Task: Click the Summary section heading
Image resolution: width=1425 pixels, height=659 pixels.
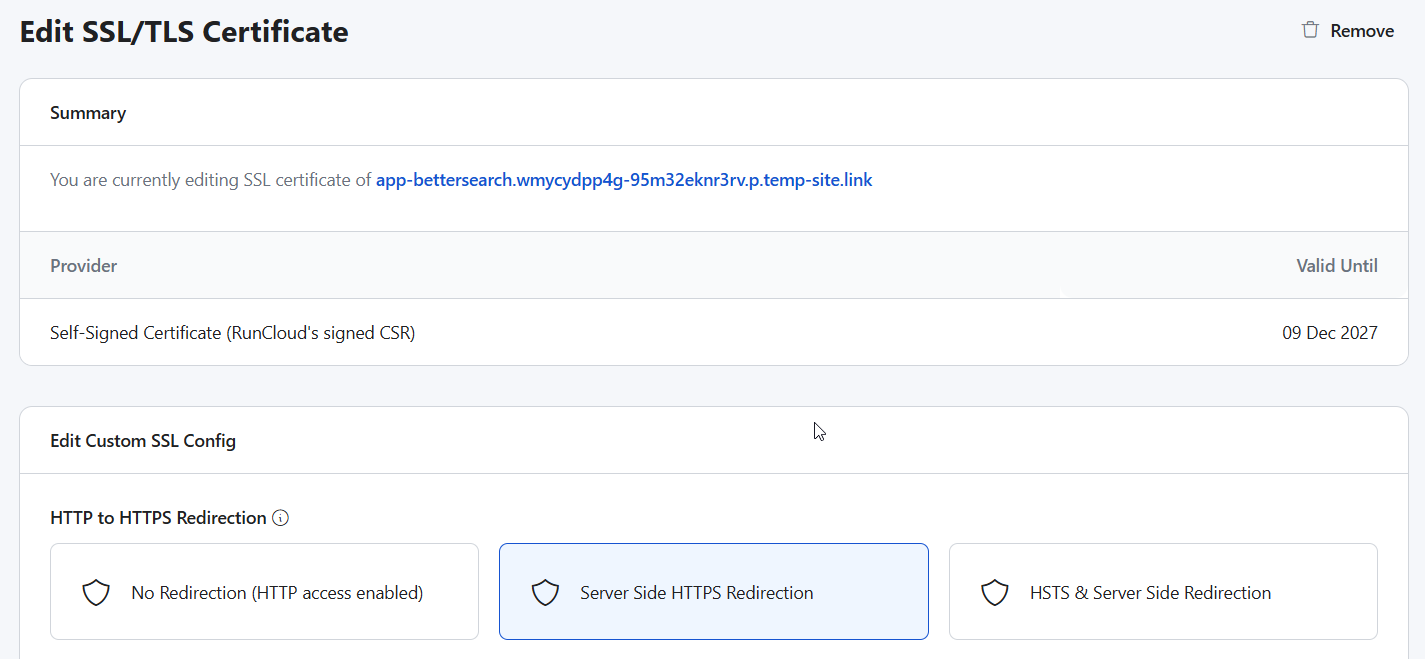Action: (x=88, y=113)
